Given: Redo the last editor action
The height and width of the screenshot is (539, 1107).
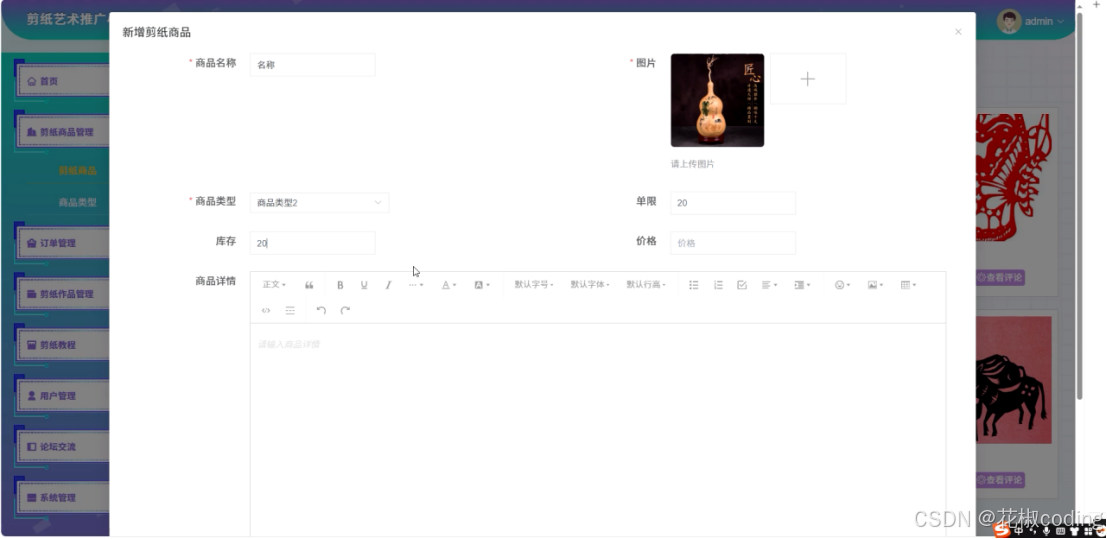Looking at the screenshot, I should click(x=345, y=310).
